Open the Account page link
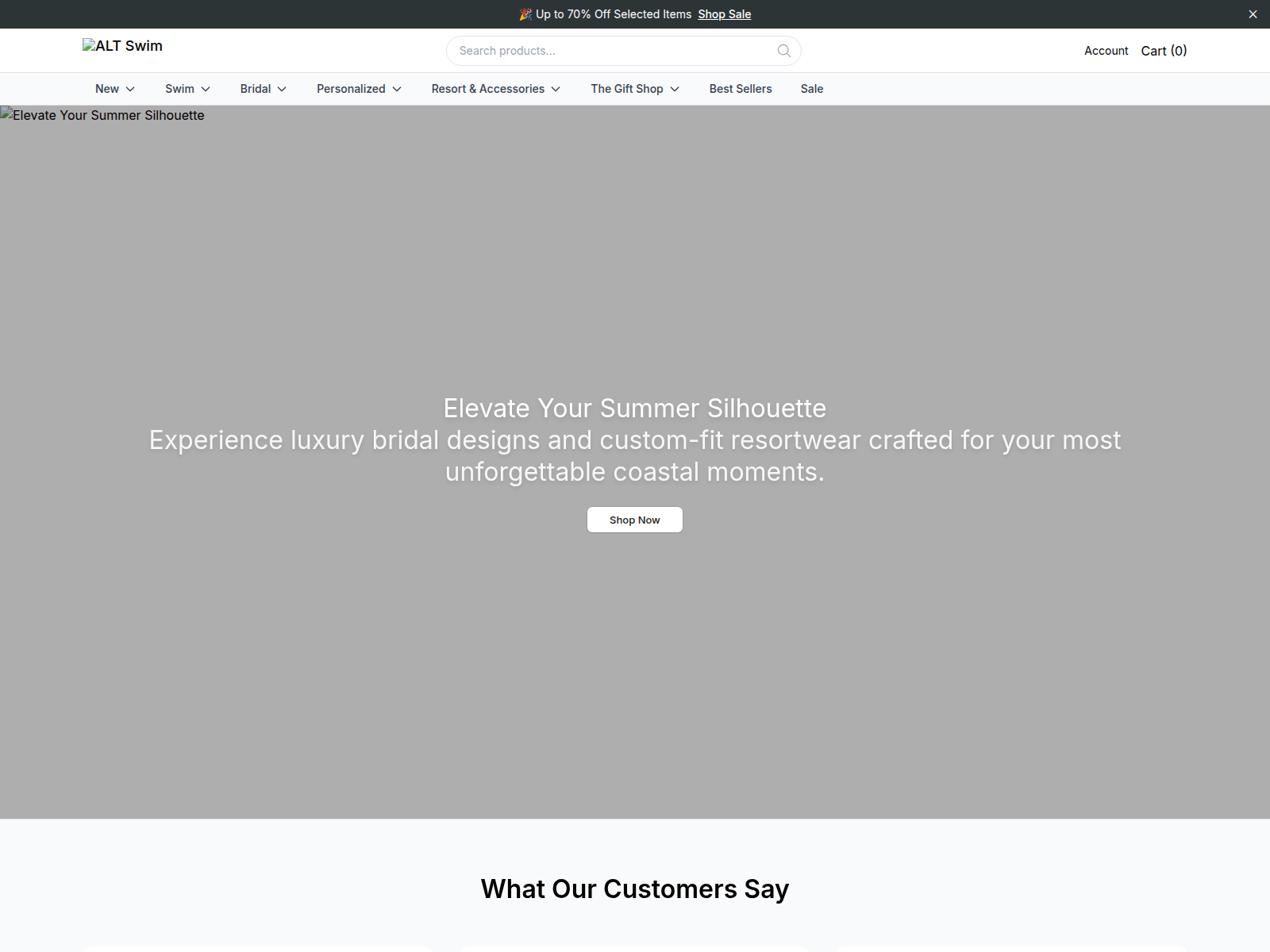Image resolution: width=1270 pixels, height=952 pixels. pyautogui.click(x=1106, y=51)
